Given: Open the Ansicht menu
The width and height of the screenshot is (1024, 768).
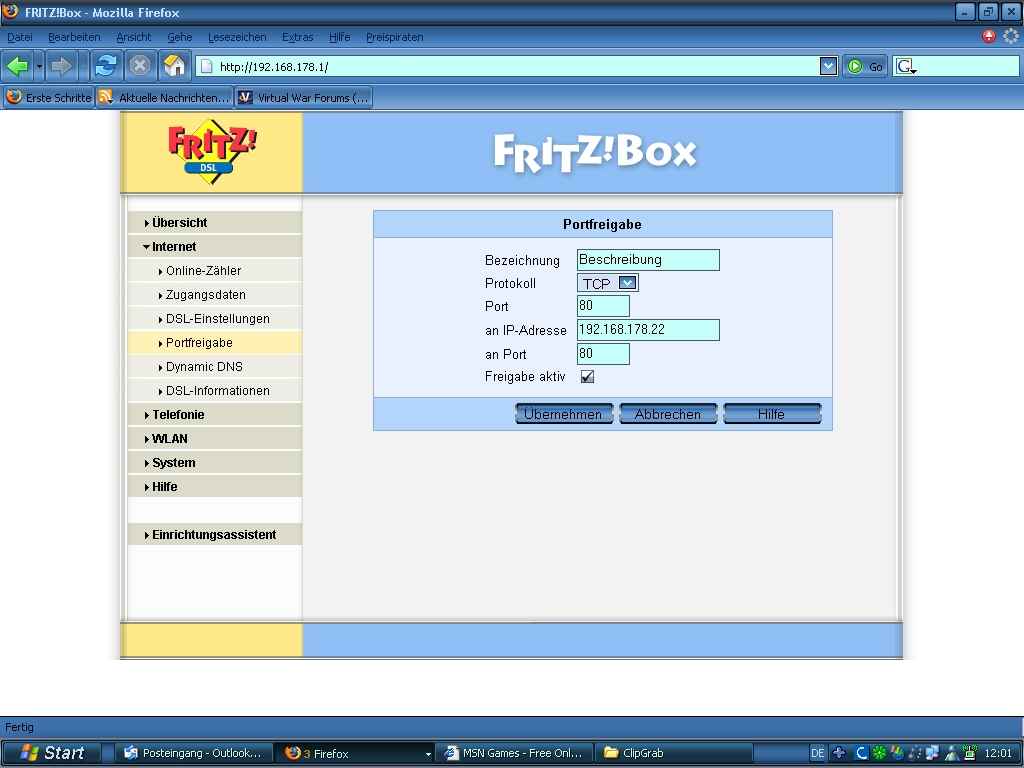Looking at the screenshot, I should coord(134,37).
